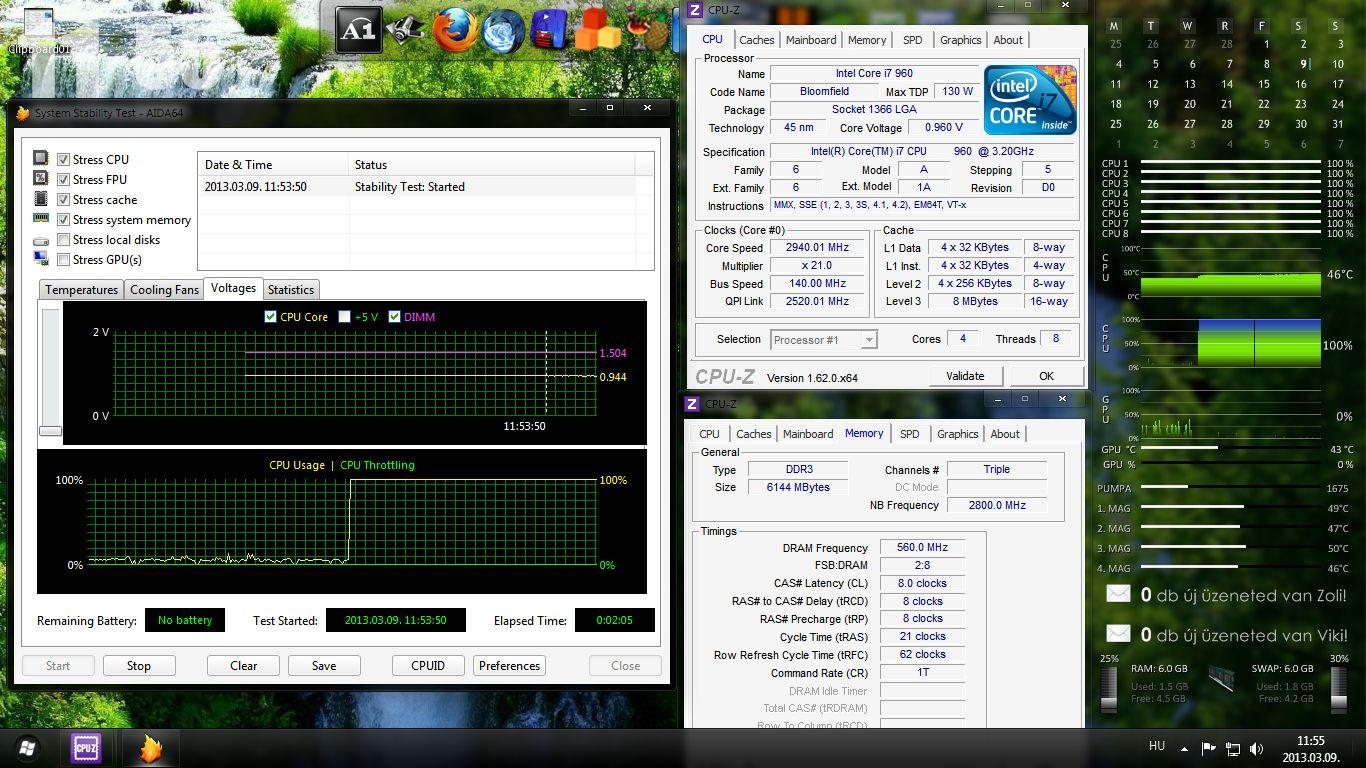1366x768 pixels.
Task: Toggle the DIMM voltage graph checkbox
Action: click(x=394, y=316)
